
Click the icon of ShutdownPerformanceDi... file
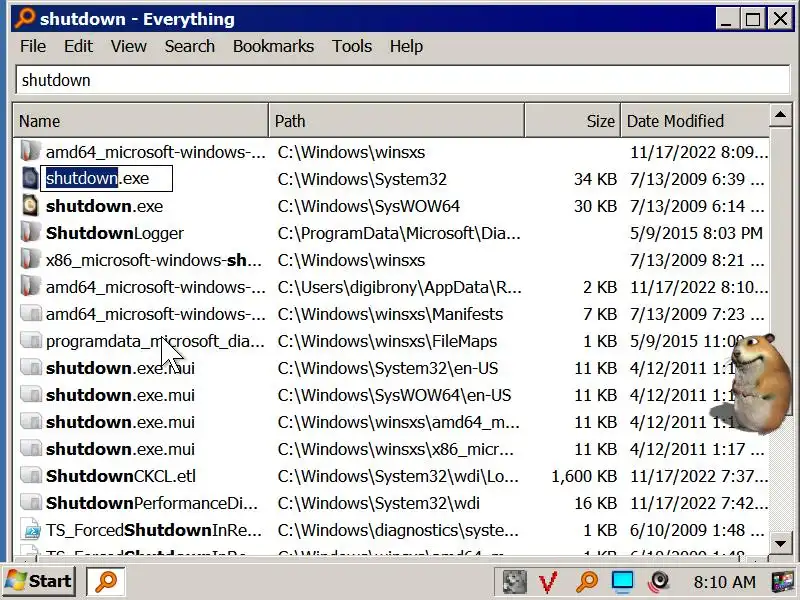(31, 503)
